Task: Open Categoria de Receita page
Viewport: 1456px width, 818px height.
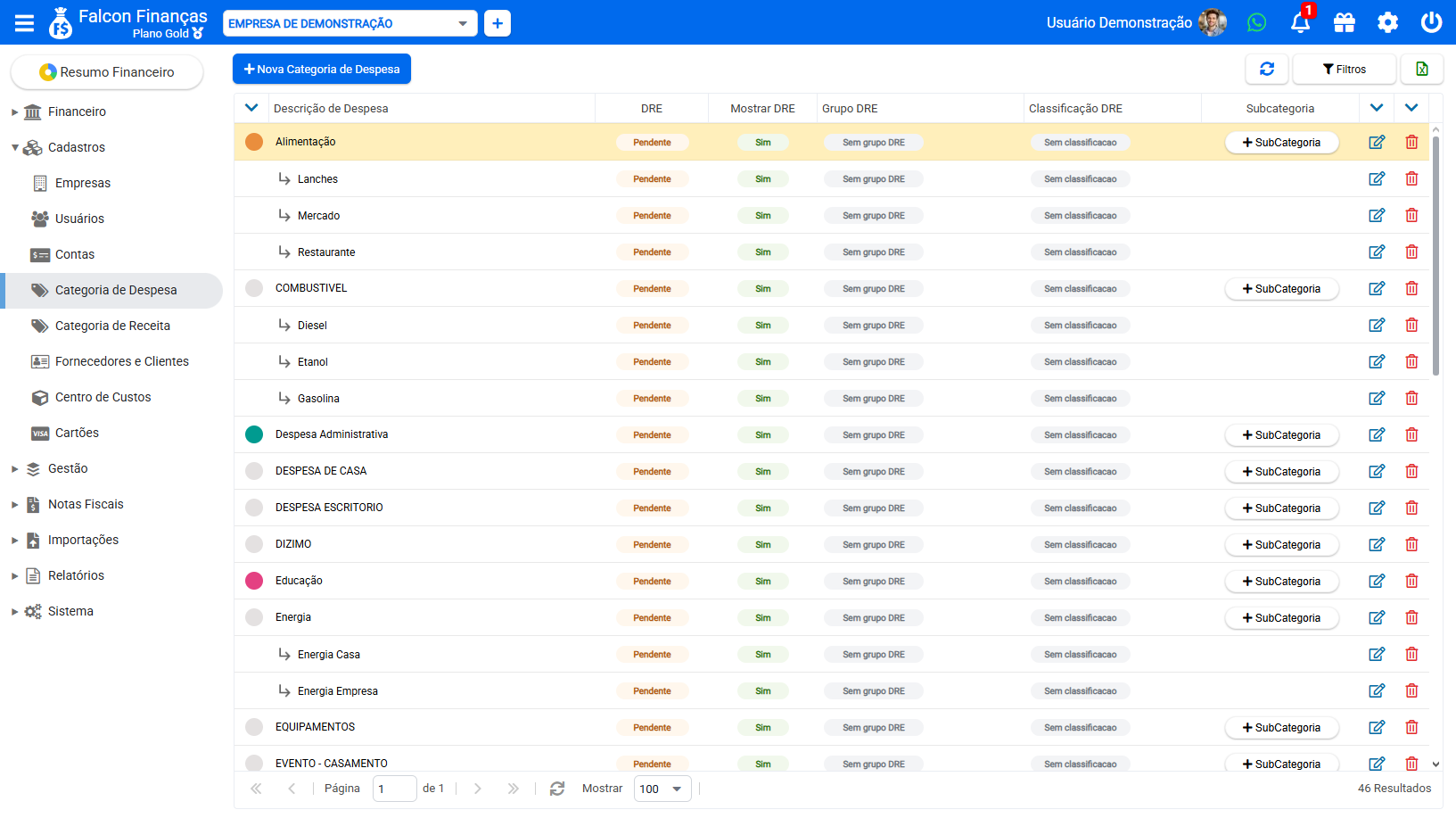Action: (112, 326)
